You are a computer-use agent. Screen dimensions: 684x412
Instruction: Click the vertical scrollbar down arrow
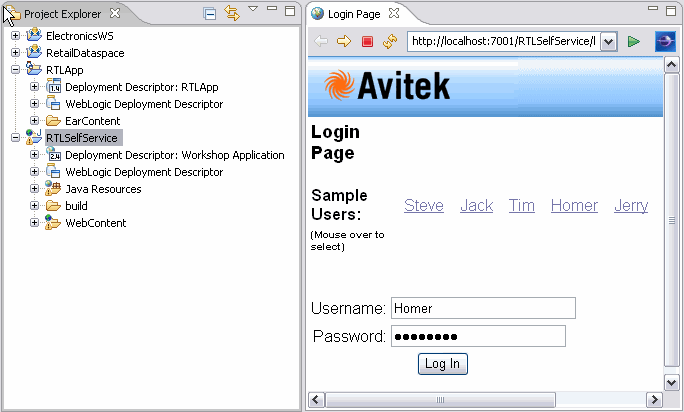(671, 383)
